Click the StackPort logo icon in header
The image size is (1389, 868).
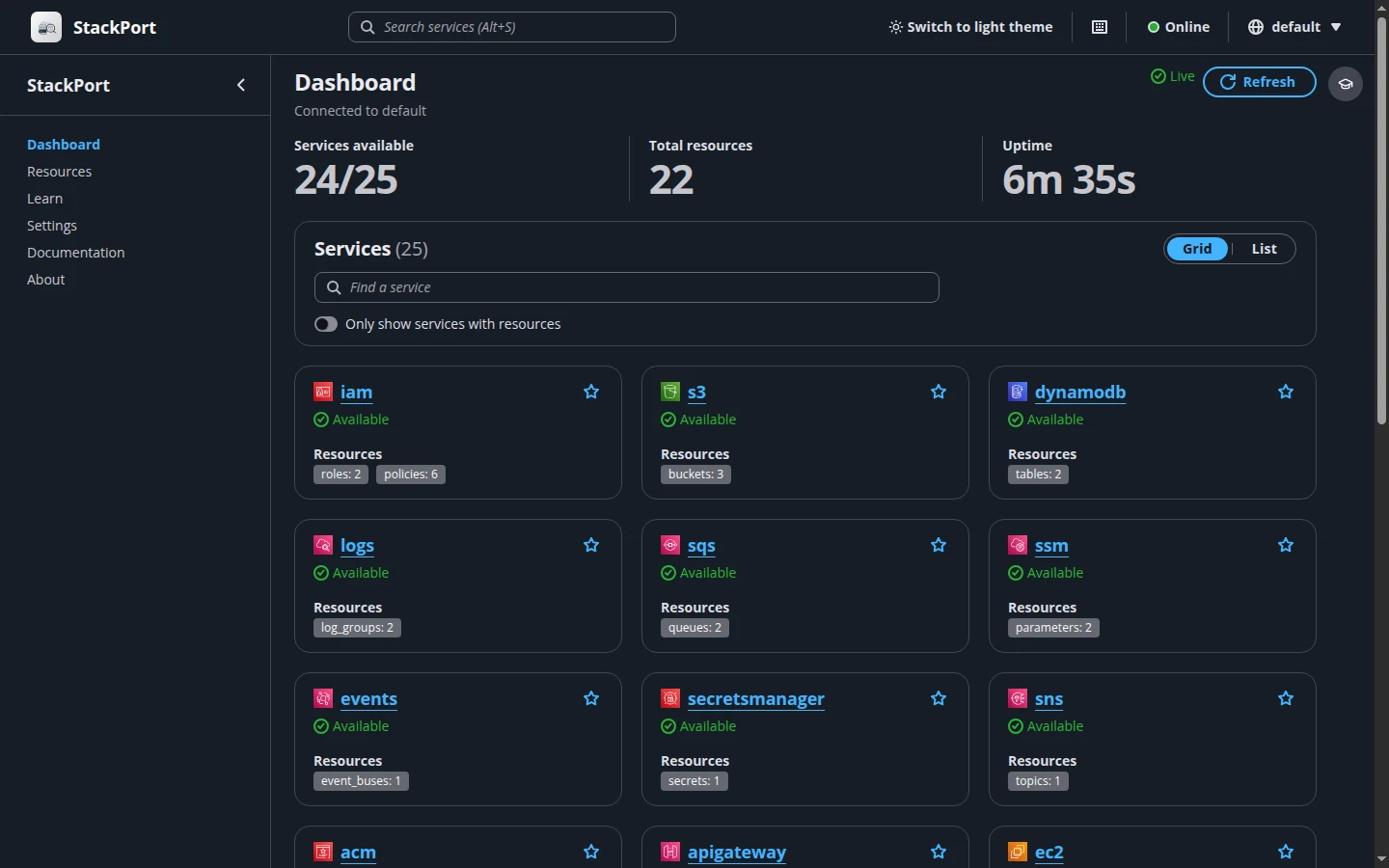pos(46,27)
